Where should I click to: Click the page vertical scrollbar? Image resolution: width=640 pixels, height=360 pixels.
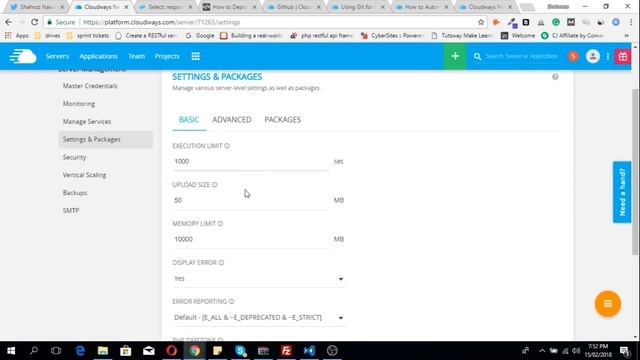pyautogui.click(x=636, y=171)
